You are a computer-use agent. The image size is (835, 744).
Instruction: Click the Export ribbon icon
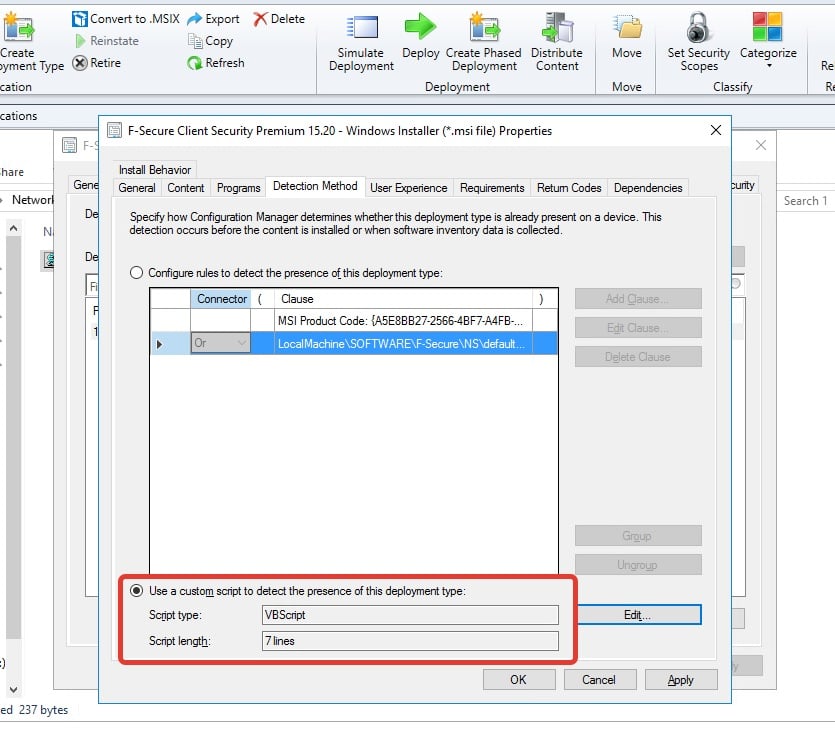point(195,19)
